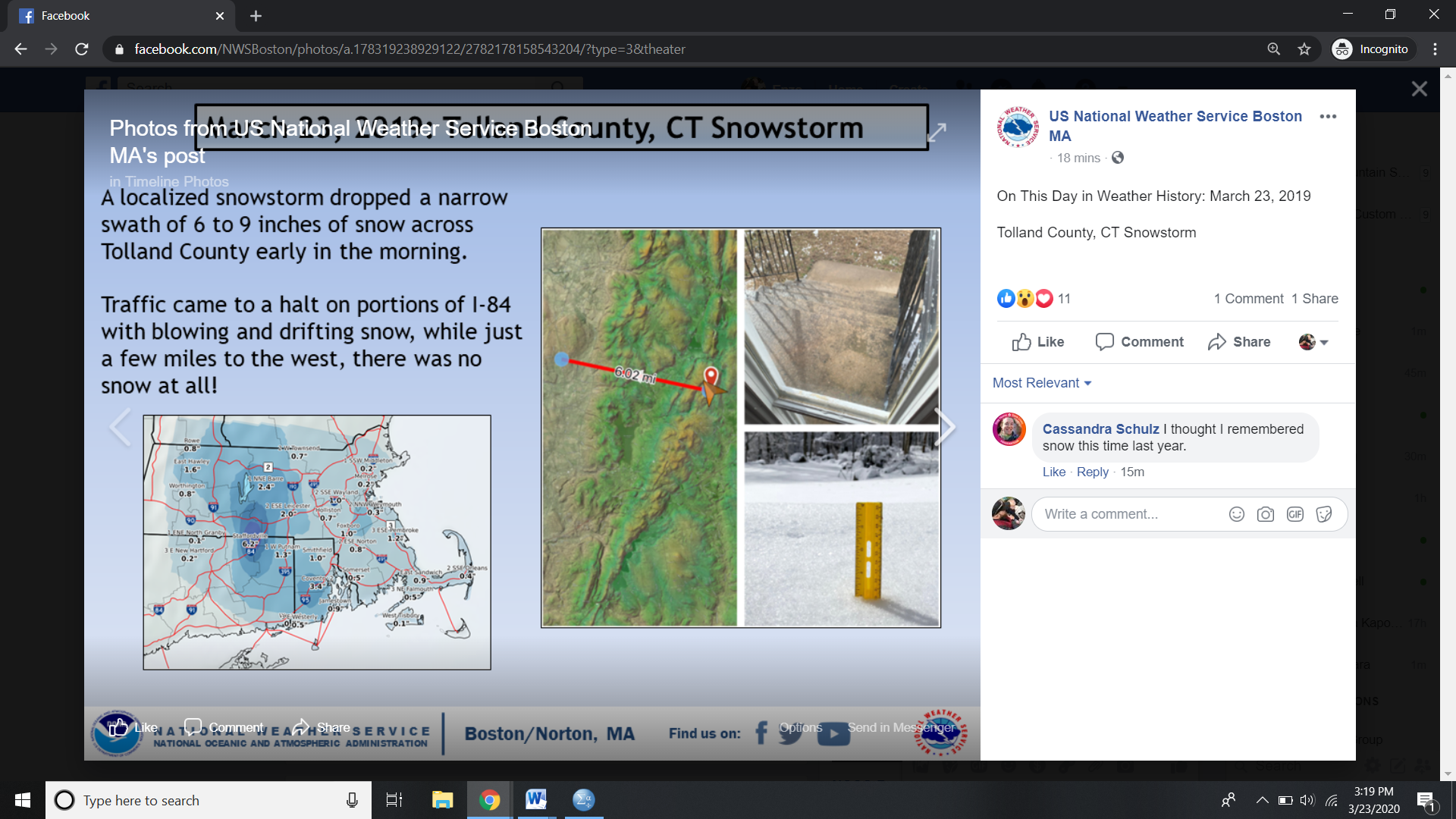Open the post options three-dot menu
Viewport: 1456px width, 819px height.
click(x=1328, y=117)
